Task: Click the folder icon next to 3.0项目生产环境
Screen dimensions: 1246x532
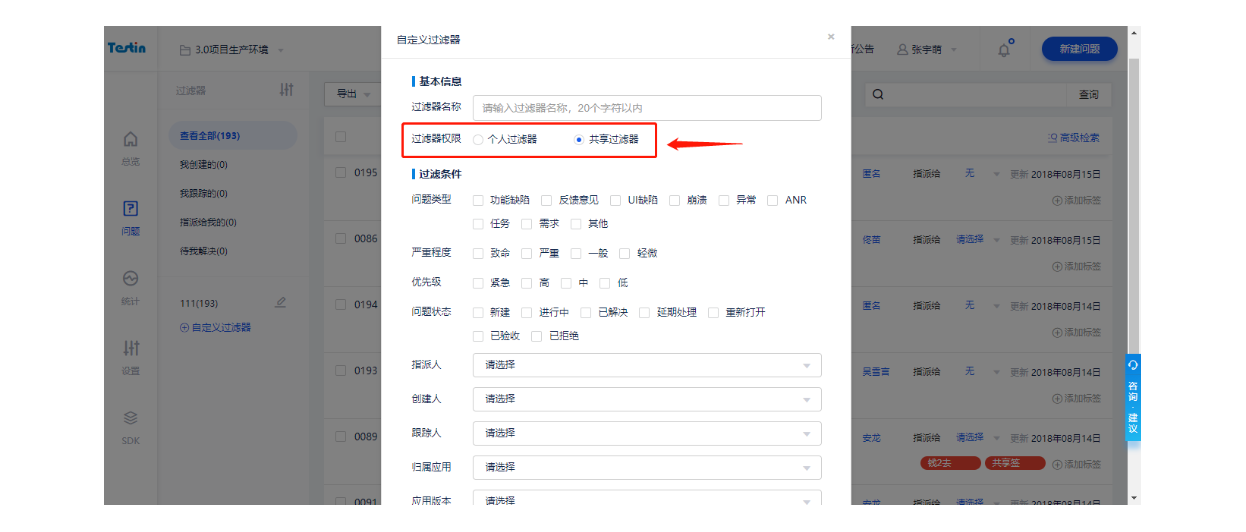Action: click(x=185, y=50)
